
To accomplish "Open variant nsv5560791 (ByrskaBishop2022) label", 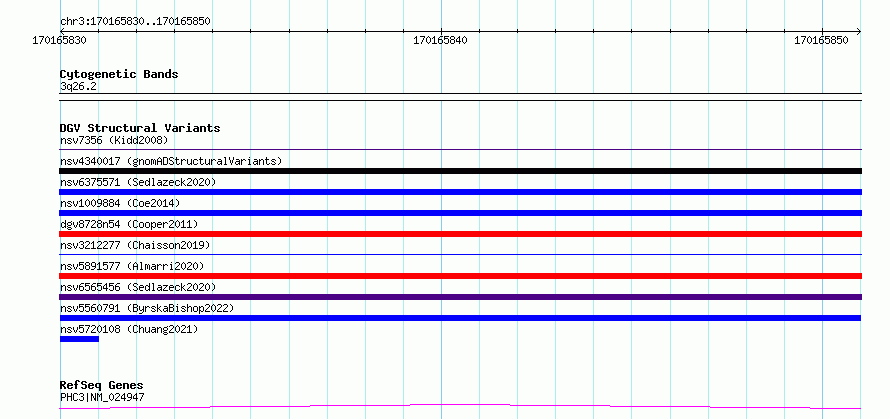I will point(147,308).
